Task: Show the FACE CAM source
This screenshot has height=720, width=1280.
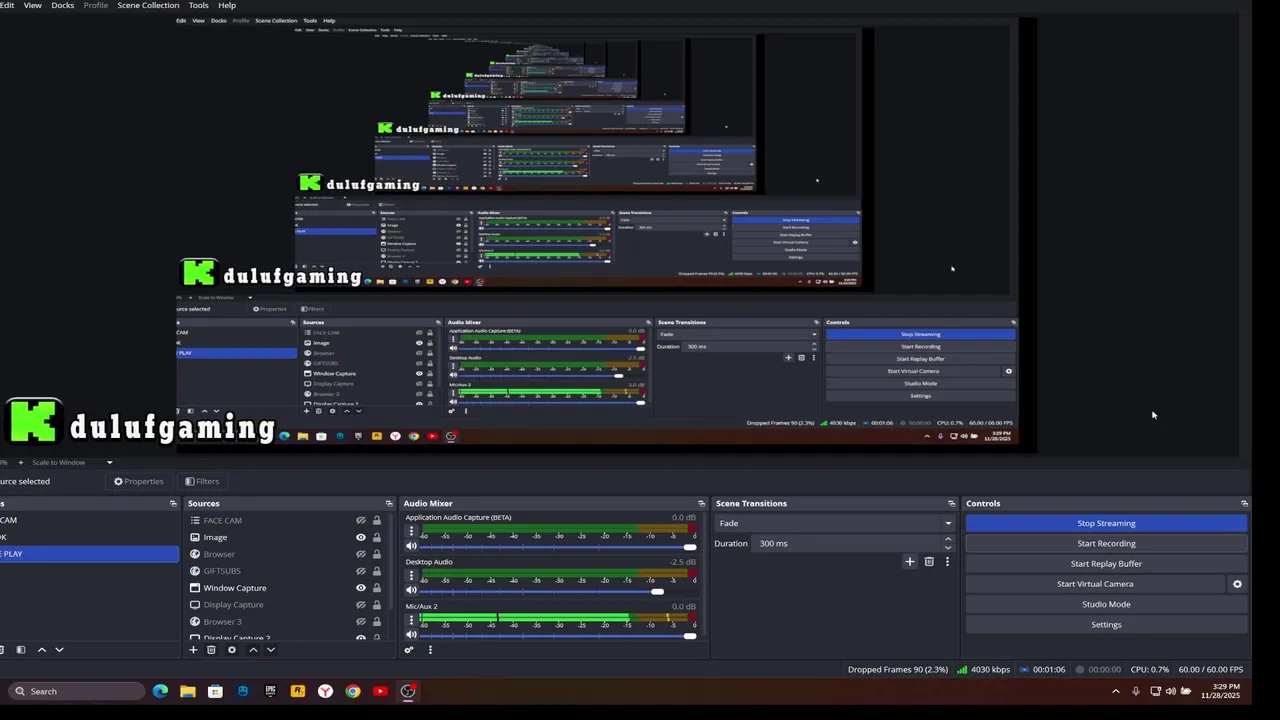Action: point(361,521)
